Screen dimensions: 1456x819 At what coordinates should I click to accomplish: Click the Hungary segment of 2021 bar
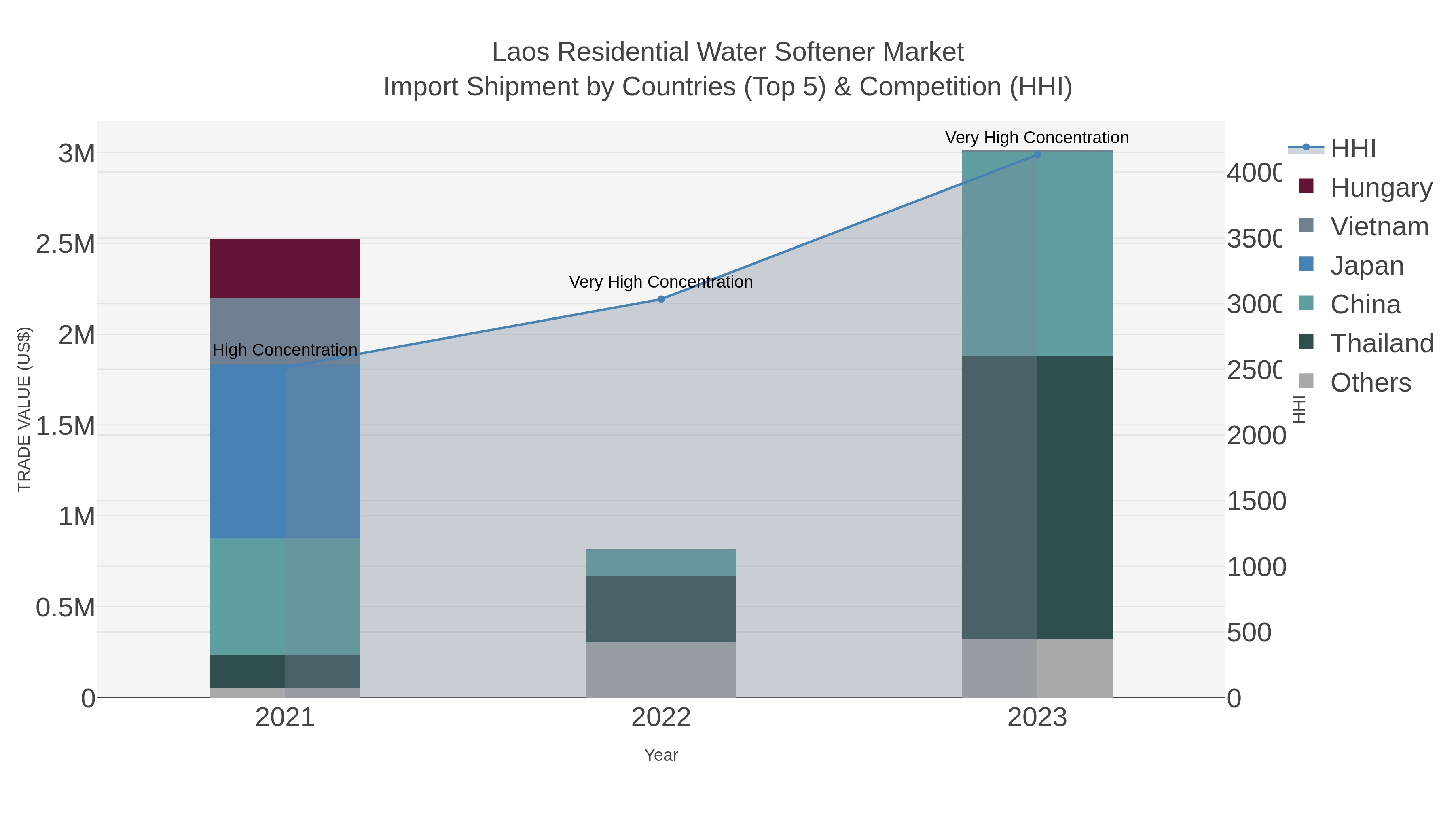pos(286,269)
